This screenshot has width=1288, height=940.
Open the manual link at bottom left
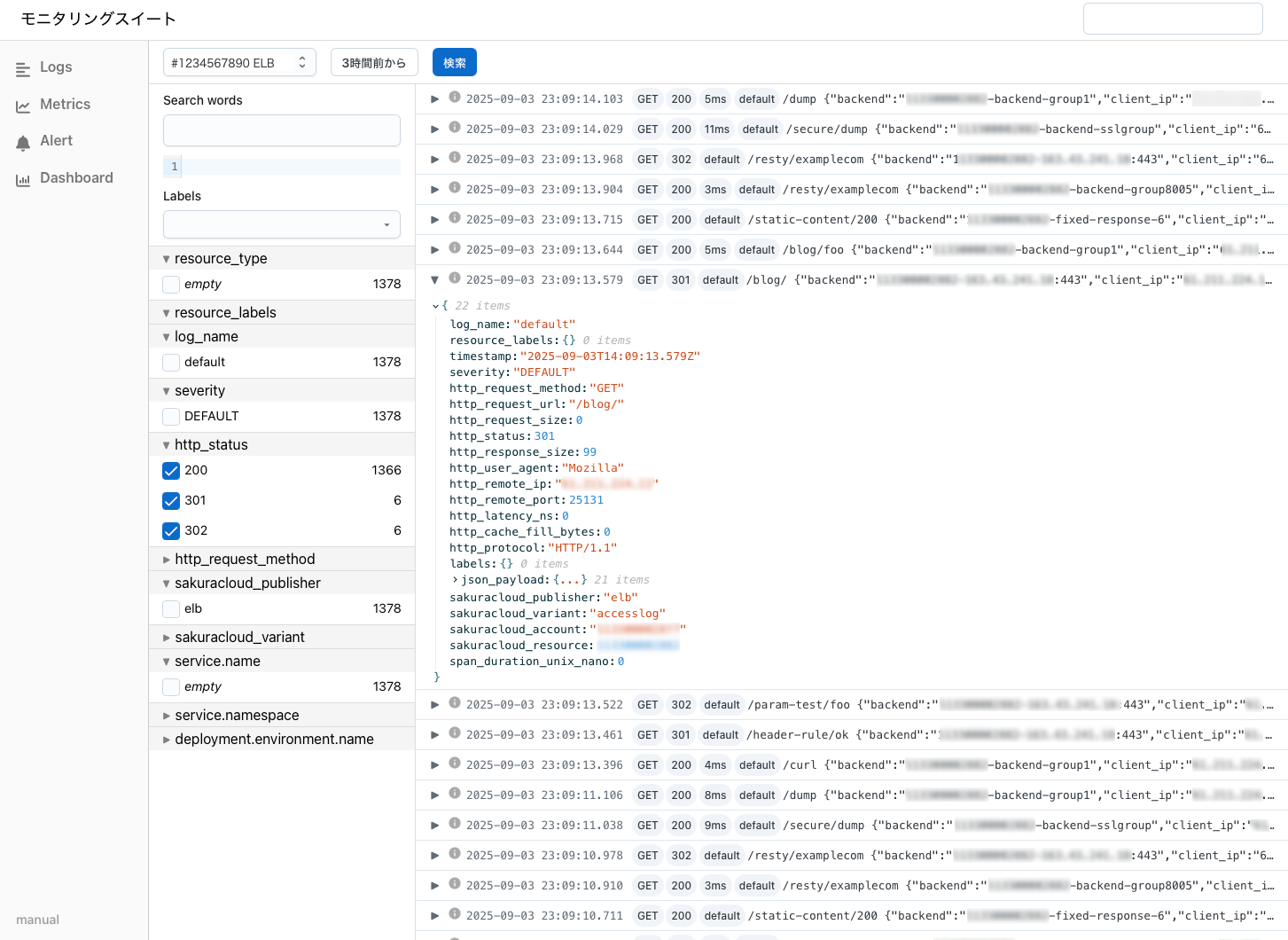click(x=37, y=920)
